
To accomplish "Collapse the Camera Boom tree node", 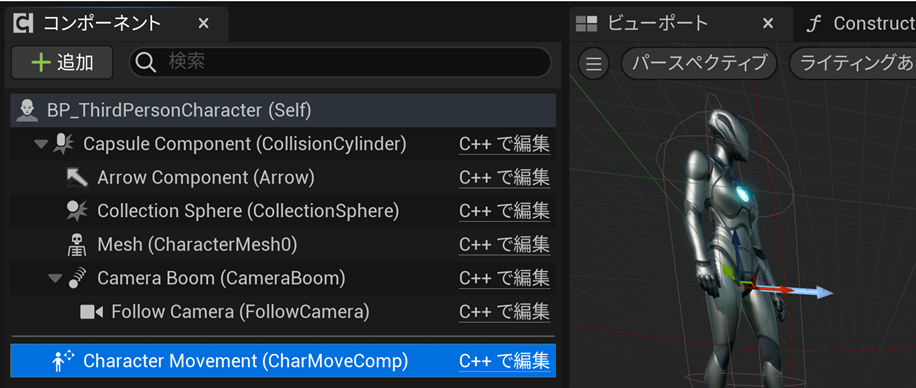I will coord(55,279).
